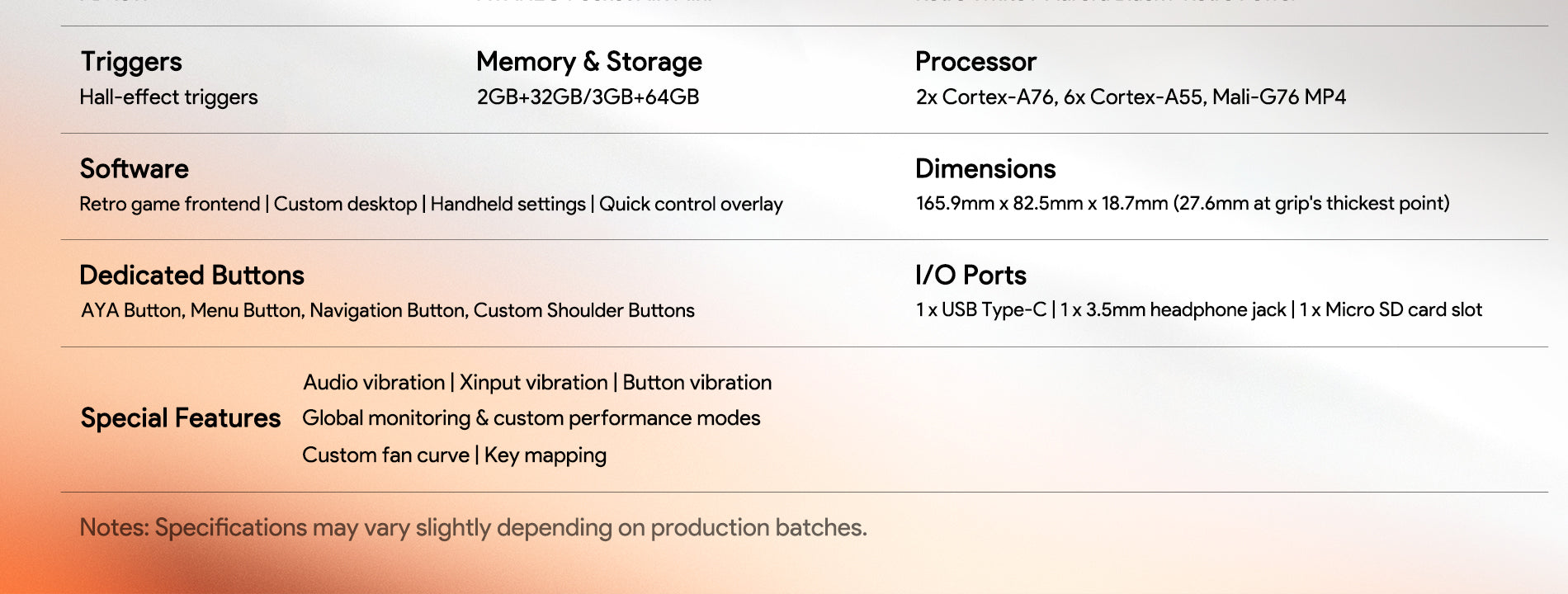This screenshot has height=594, width=1568.
Task: Click the Audio vibration features line
Action: [x=537, y=383]
